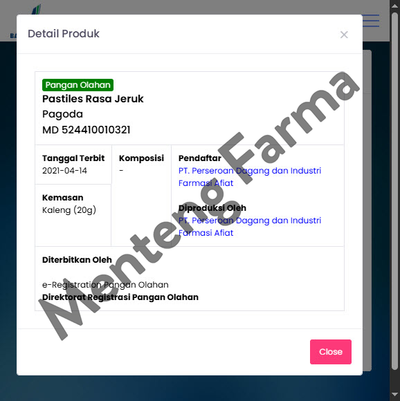400x401 pixels.
Task: Click Direktorat Registrasi Pangan Olahan text
Action: (120, 297)
